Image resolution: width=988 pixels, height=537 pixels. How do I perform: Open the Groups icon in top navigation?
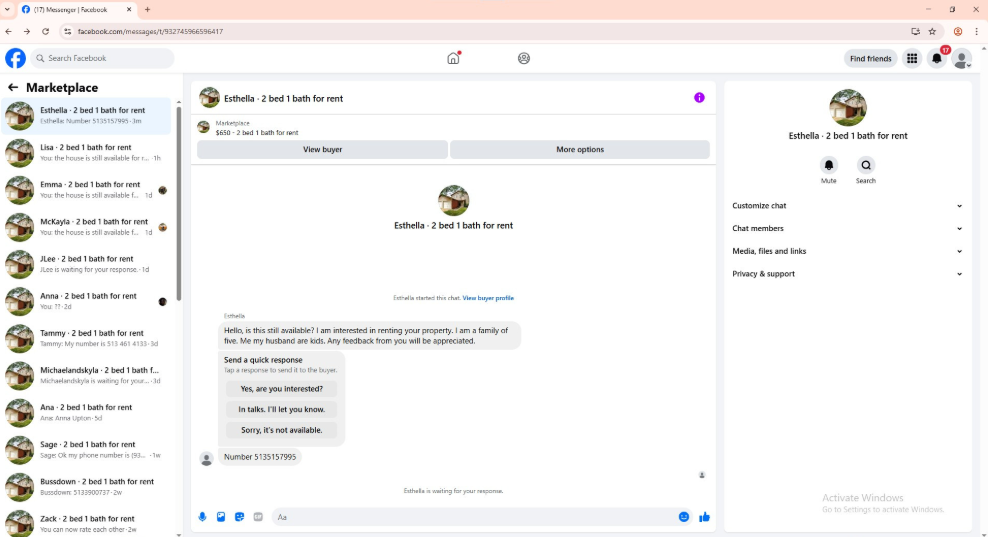point(524,58)
